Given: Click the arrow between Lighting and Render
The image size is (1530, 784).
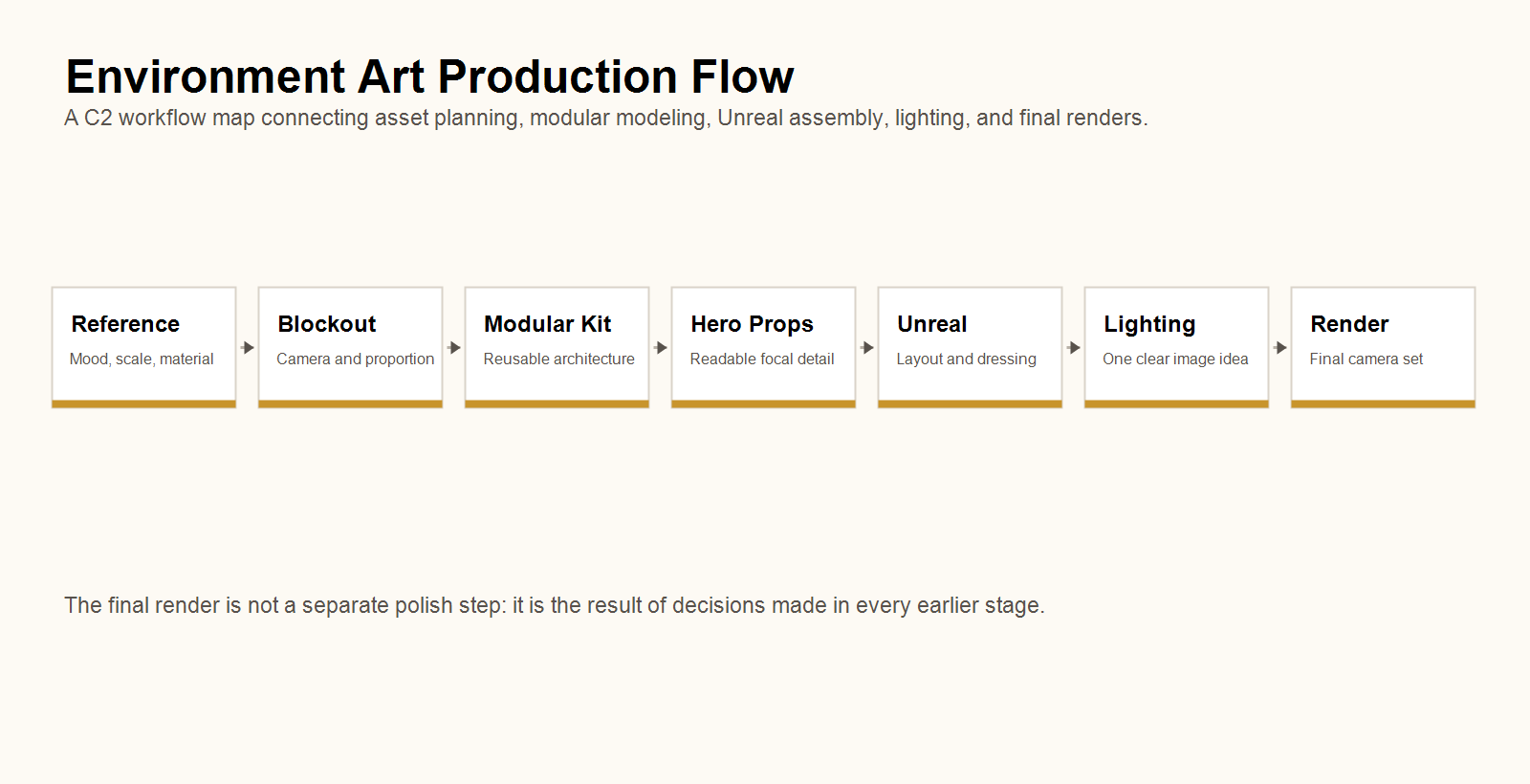Looking at the screenshot, I should [x=1280, y=348].
